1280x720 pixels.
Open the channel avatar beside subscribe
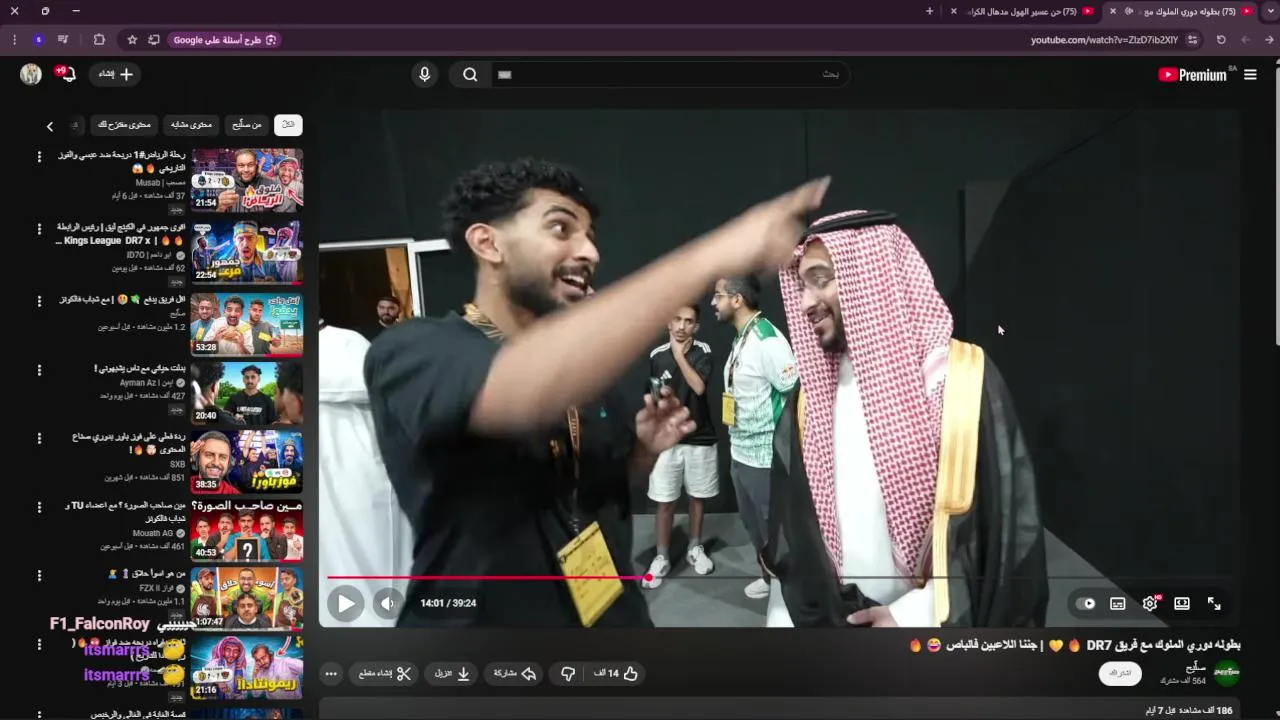tap(1227, 673)
